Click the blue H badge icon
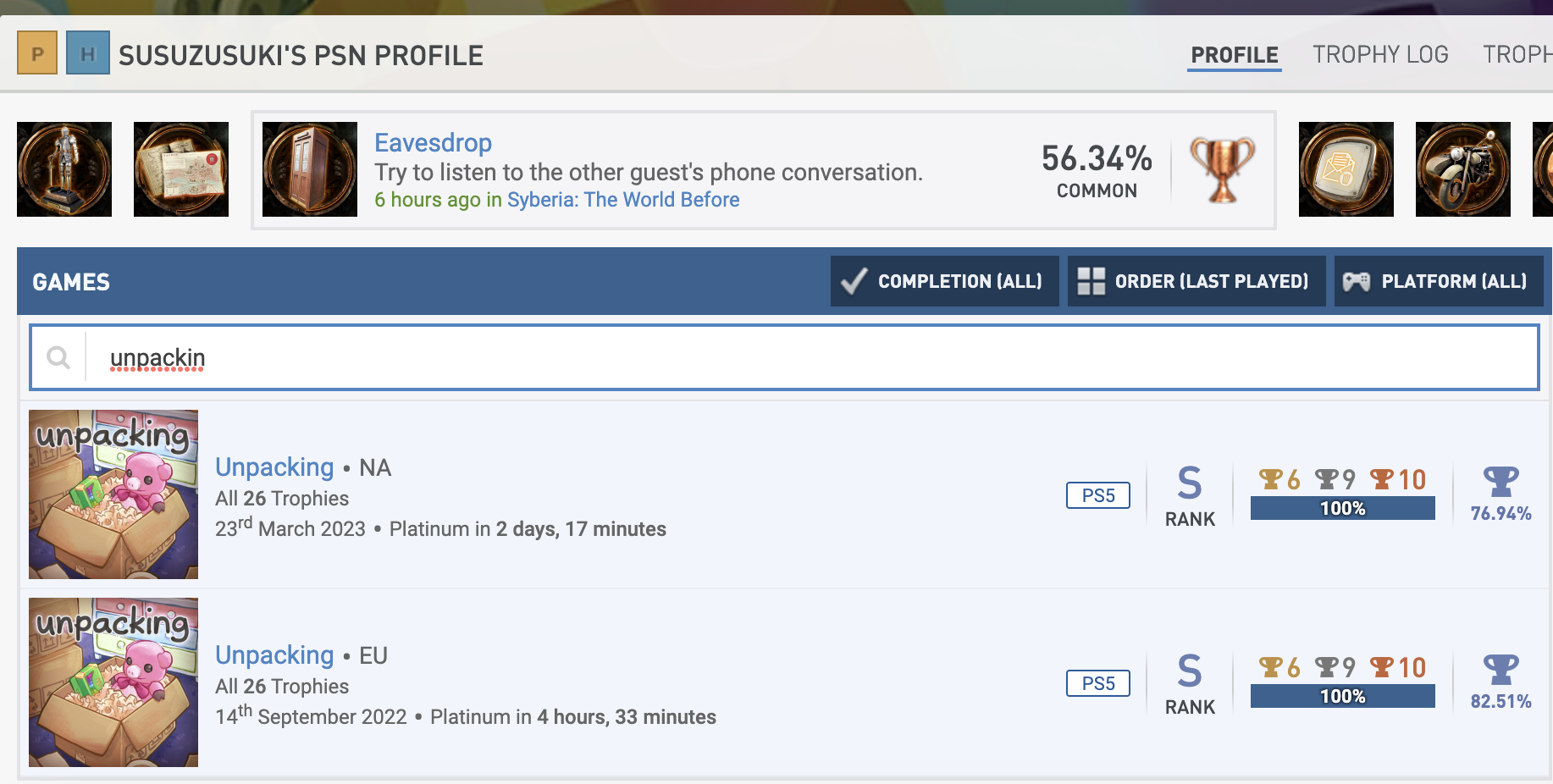Image resolution: width=1553 pixels, height=784 pixels. [88, 53]
